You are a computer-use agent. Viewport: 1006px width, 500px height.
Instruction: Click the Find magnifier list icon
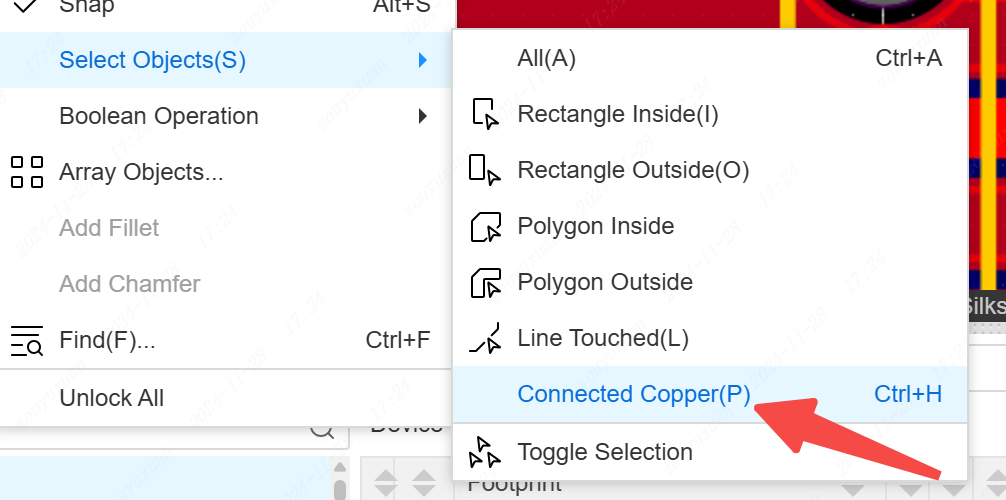[x=27, y=341]
